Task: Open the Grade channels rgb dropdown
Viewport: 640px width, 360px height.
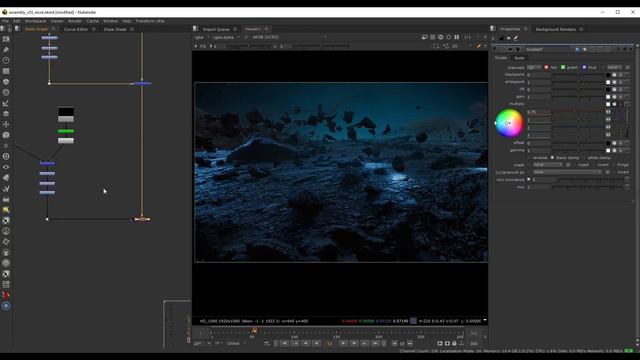Action: click(534, 67)
